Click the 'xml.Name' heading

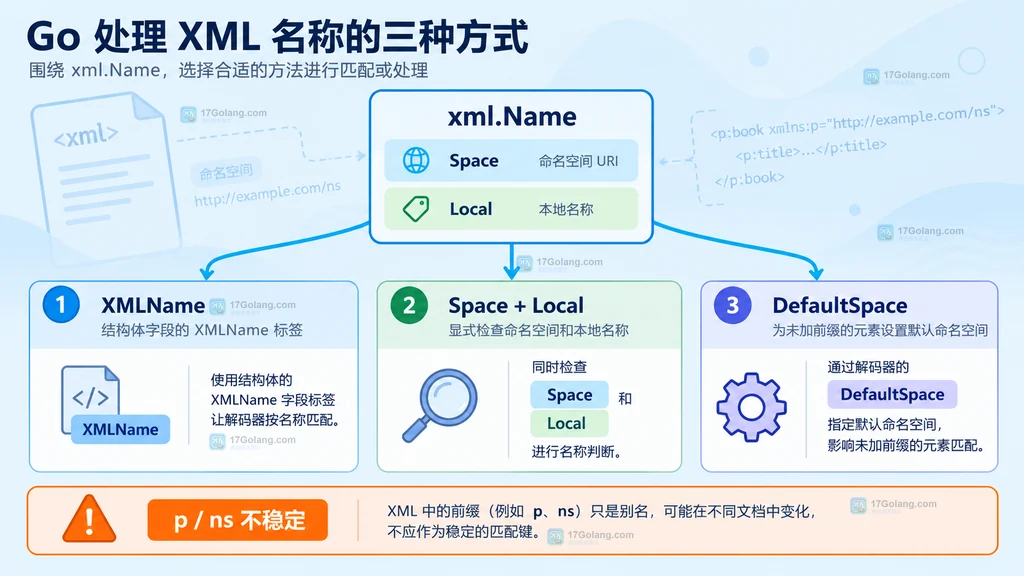click(512, 117)
